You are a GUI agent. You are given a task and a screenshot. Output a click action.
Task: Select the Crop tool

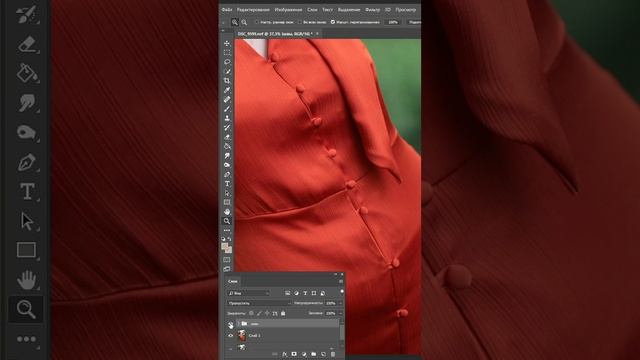tap(227, 80)
